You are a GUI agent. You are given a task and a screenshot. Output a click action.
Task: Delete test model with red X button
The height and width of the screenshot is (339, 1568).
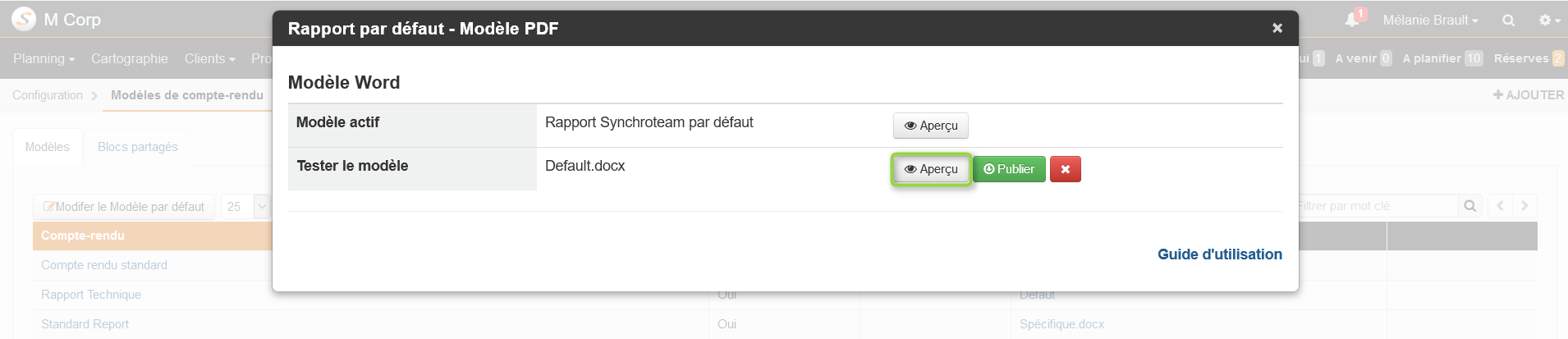(1066, 169)
